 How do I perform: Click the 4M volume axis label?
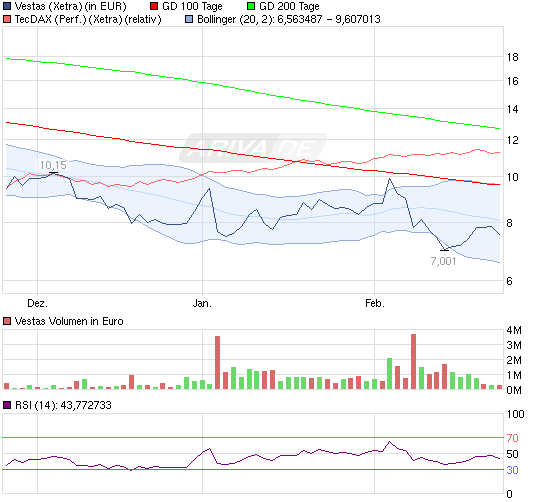tap(514, 330)
